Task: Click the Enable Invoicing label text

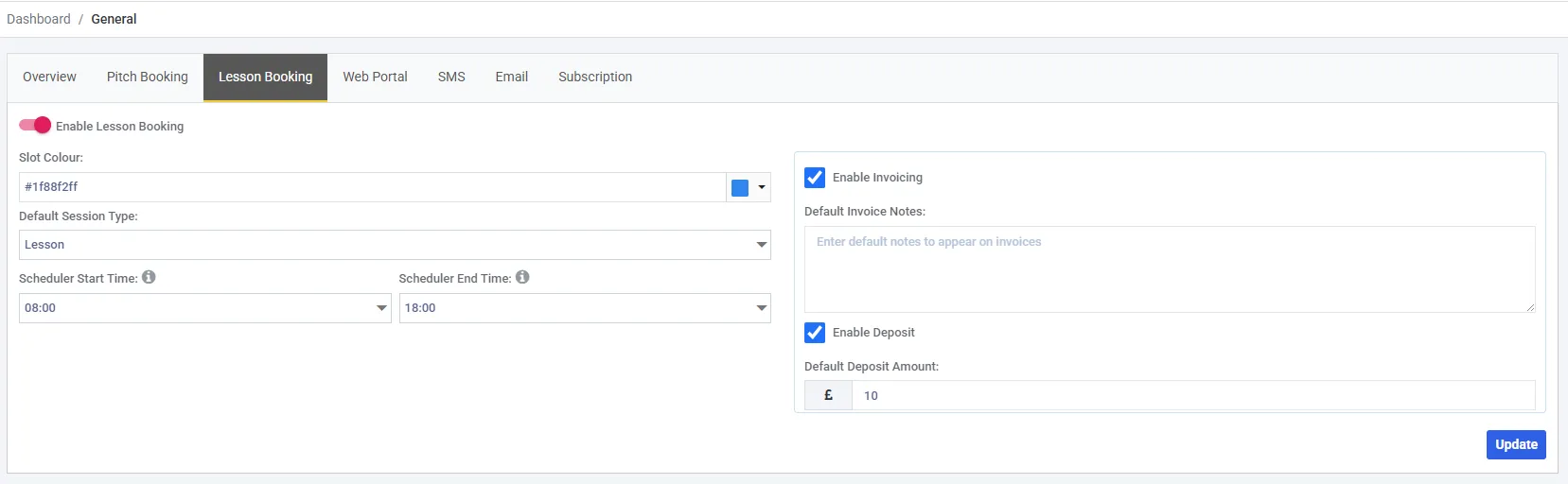Action: pyautogui.click(x=877, y=177)
